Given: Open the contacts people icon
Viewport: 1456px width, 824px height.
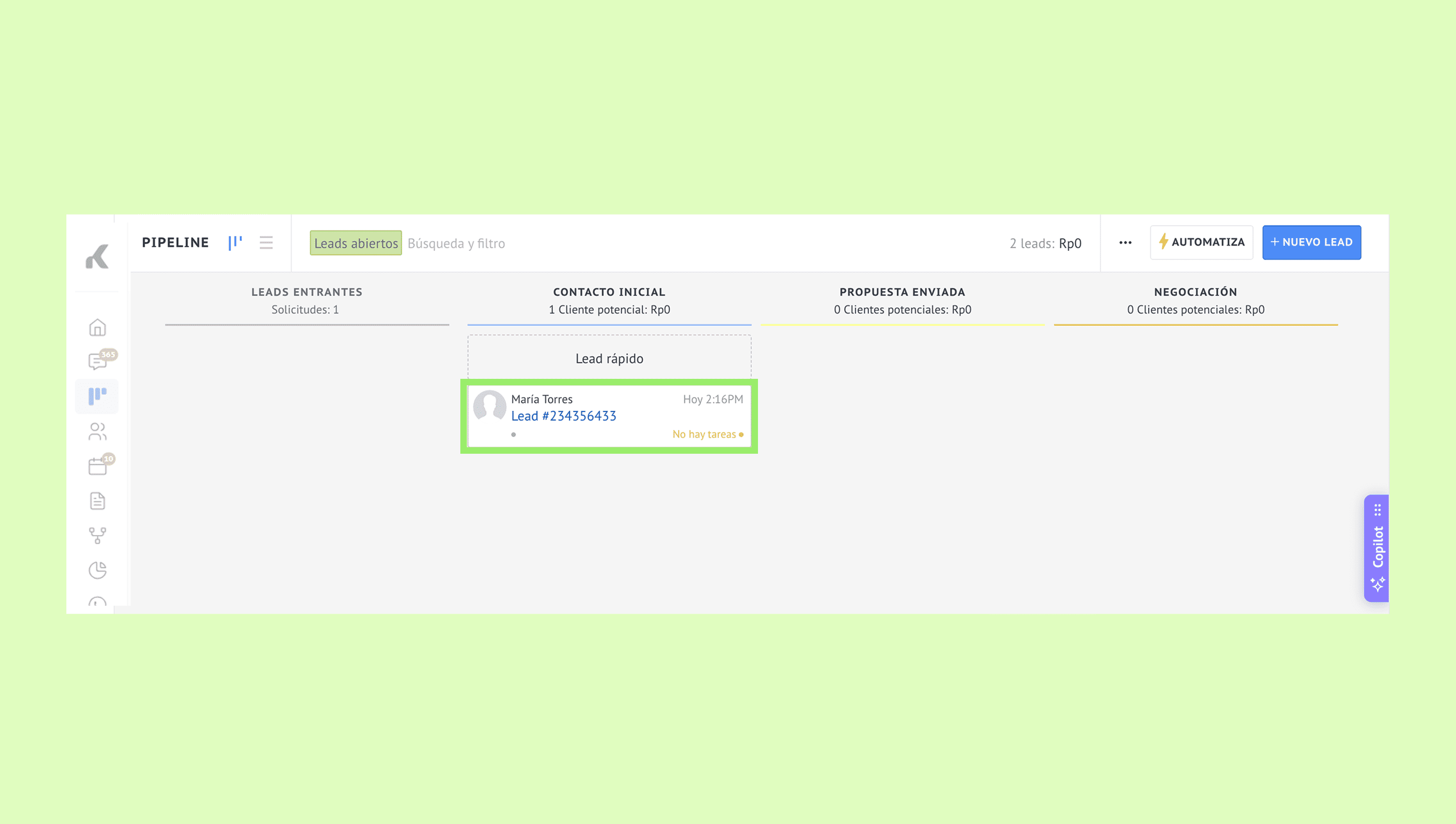Looking at the screenshot, I should pyautogui.click(x=97, y=431).
